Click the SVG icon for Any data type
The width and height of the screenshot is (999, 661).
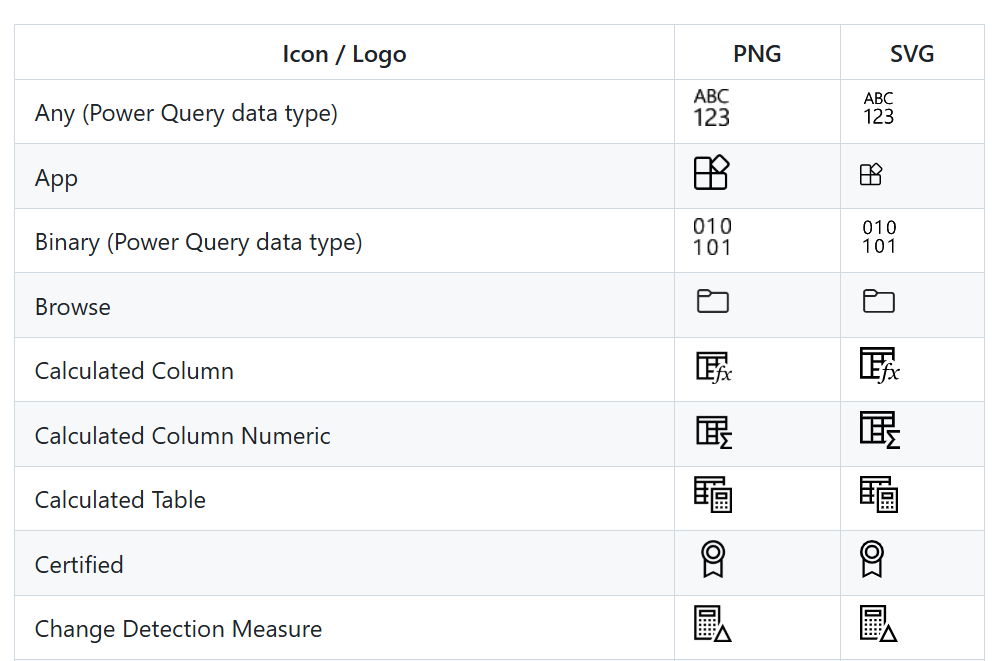coord(878,108)
